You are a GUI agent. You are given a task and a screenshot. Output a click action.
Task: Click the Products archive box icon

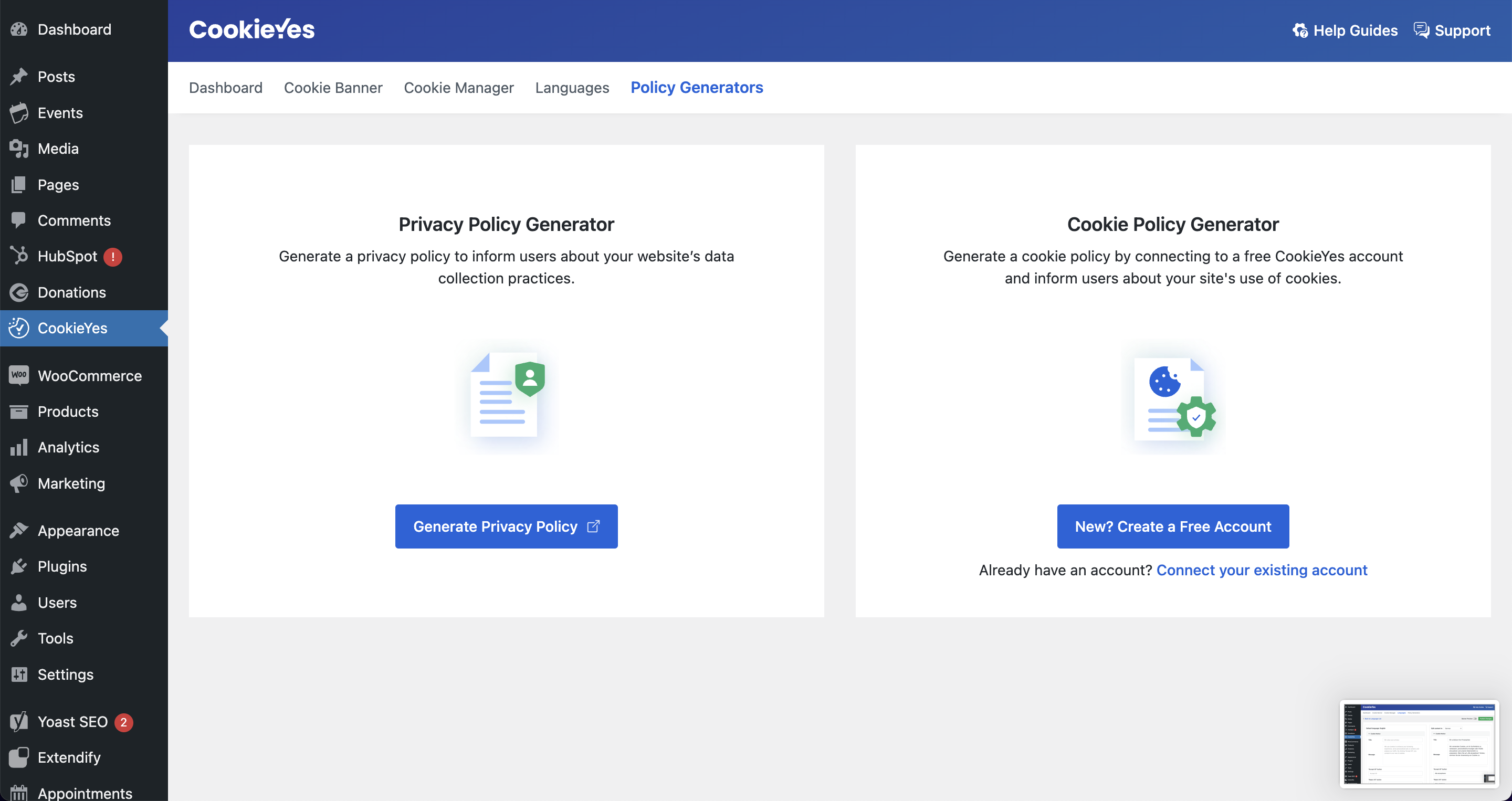(x=19, y=412)
